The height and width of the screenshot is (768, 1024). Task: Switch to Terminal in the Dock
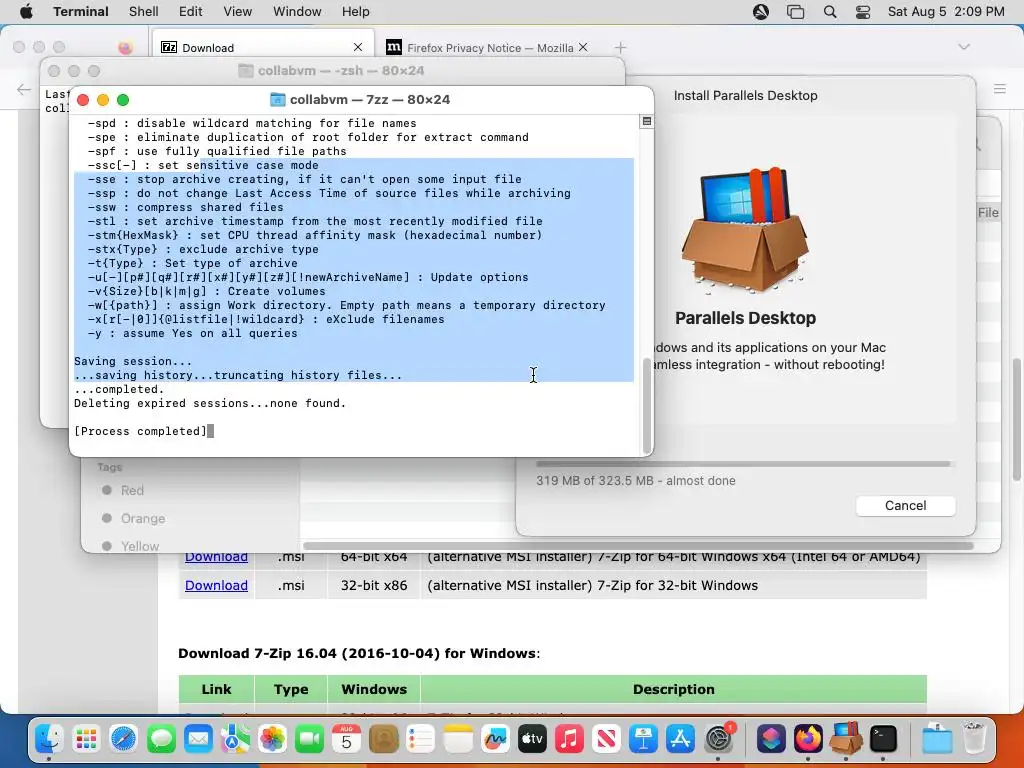point(883,739)
